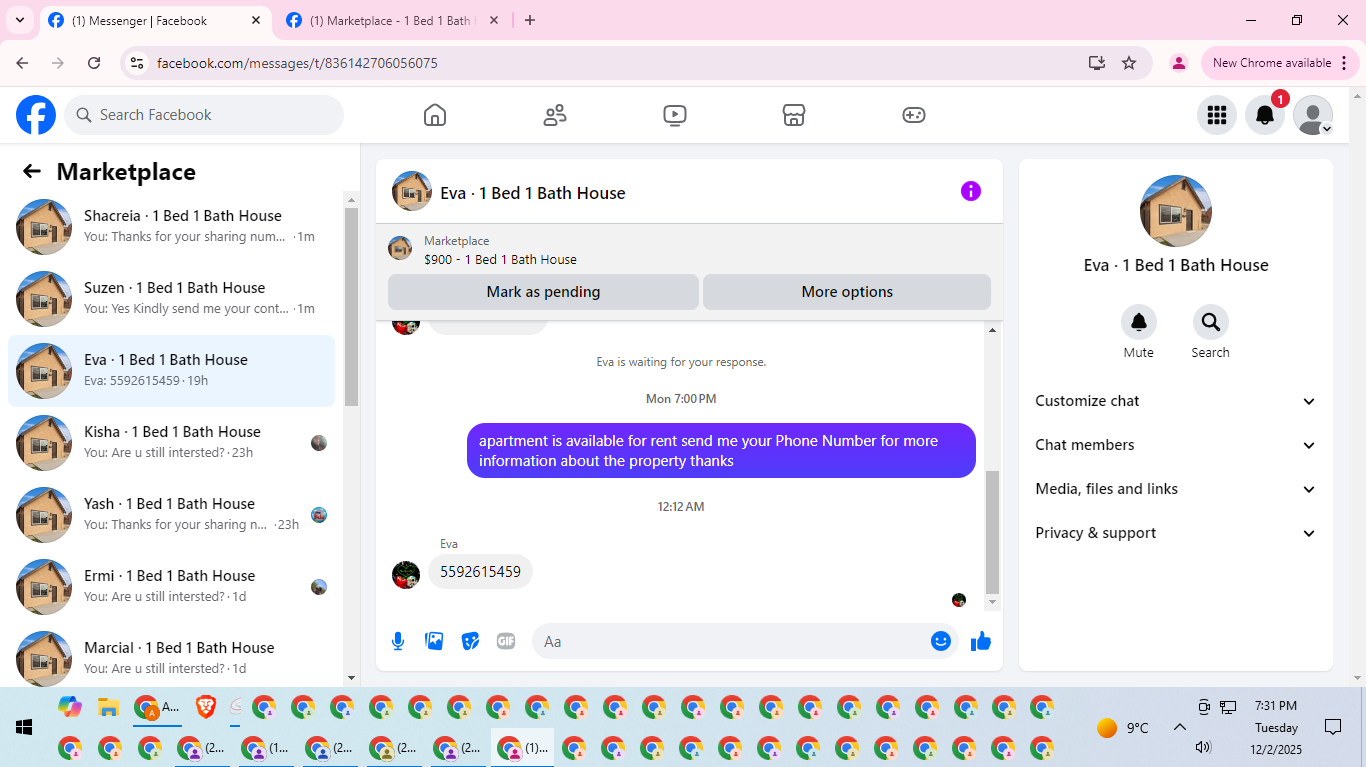Open Suzen conversation in list

pyautogui.click(x=171, y=299)
